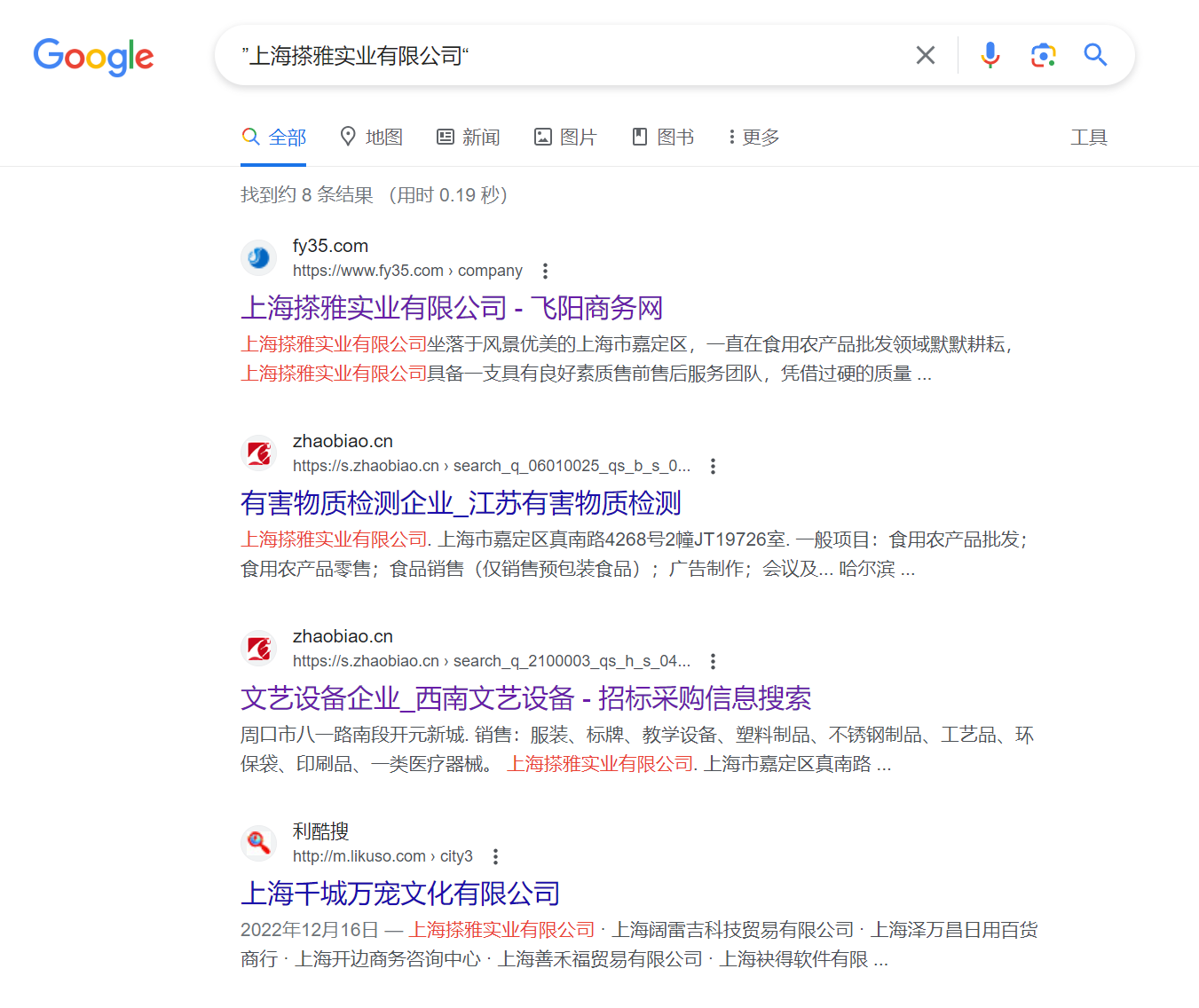Click the blue magnifier search button
The height and width of the screenshot is (1008, 1199).
(1096, 55)
